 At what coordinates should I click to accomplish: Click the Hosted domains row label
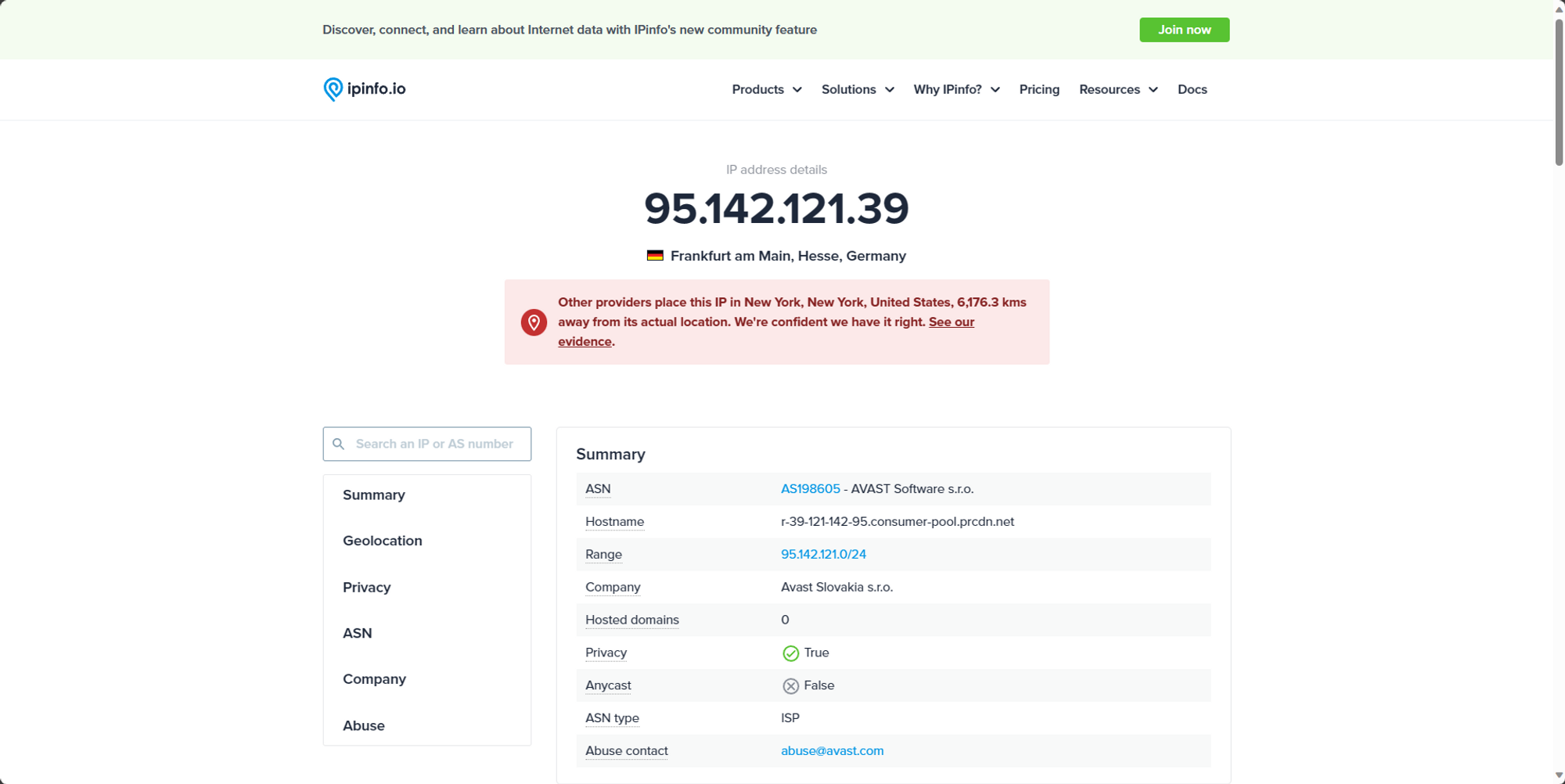coord(631,620)
